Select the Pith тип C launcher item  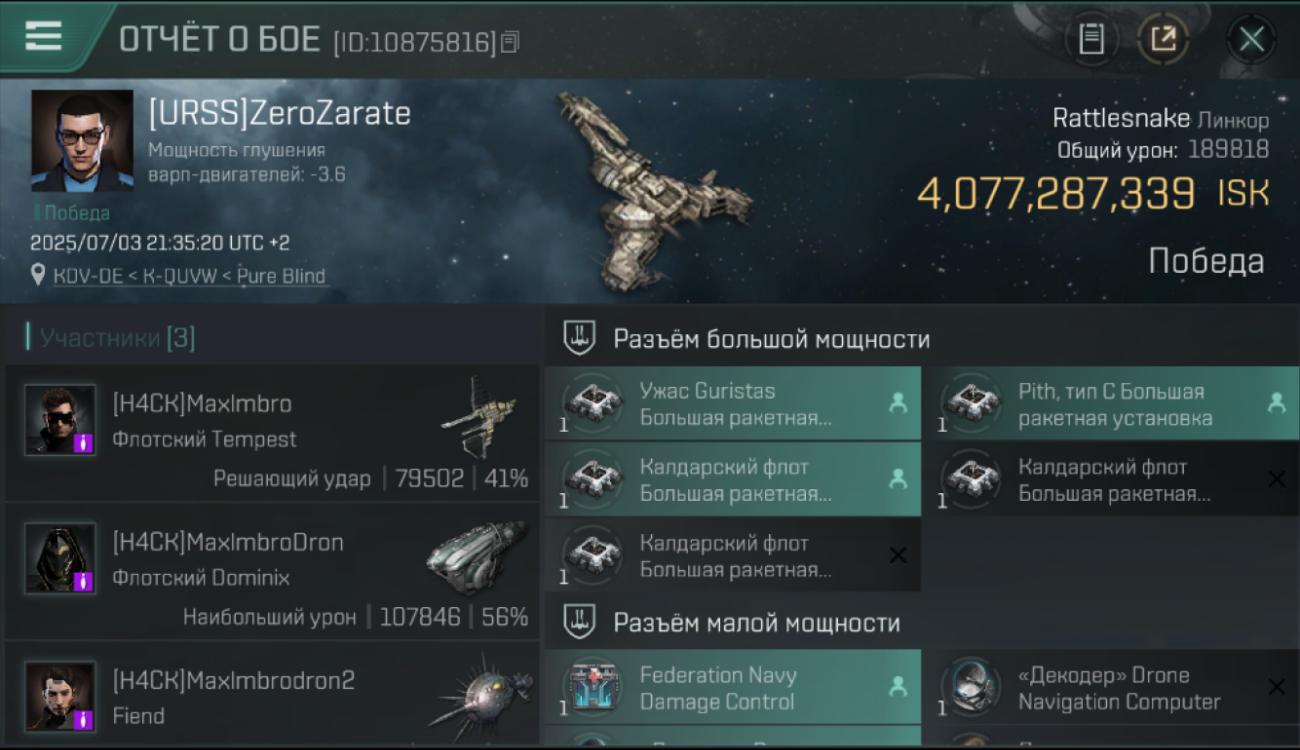(1110, 403)
